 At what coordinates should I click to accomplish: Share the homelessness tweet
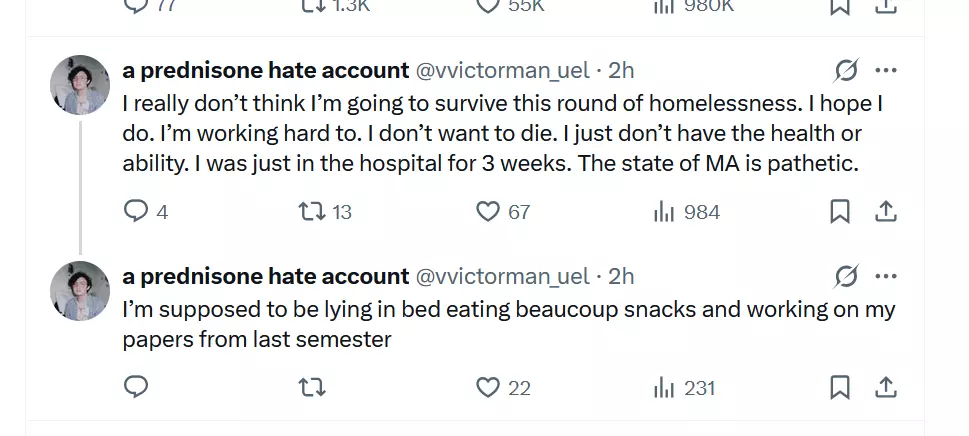point(886,212)
